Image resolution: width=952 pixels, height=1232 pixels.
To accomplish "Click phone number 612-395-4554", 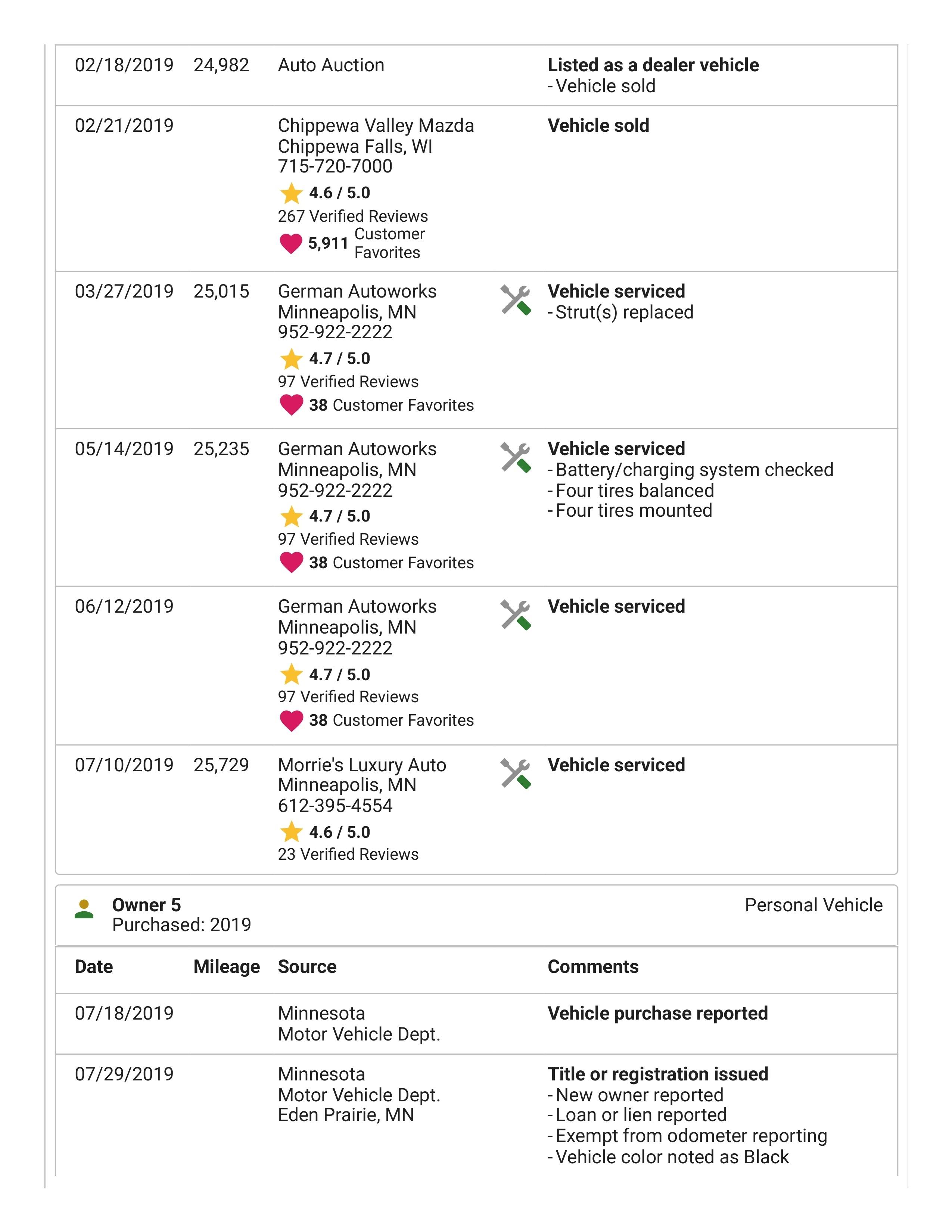I will pos(335,806).
